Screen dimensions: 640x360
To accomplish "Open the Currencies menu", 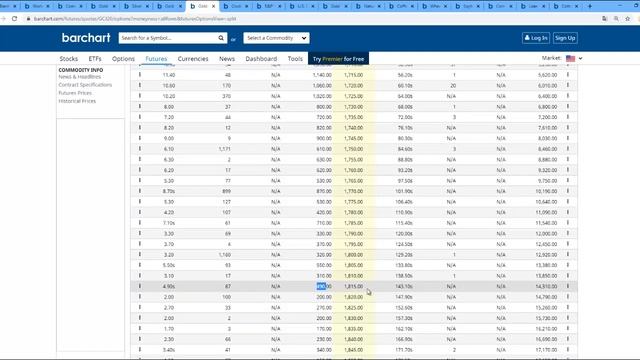I will tap(193, 59).
